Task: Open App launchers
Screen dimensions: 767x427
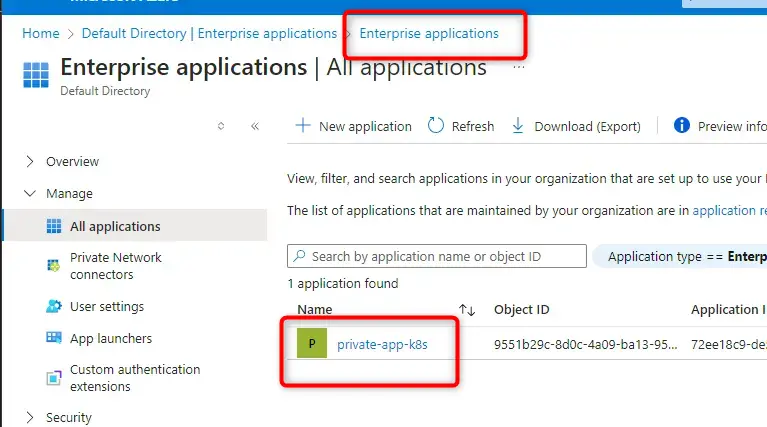Action: [x=111, y=338]
